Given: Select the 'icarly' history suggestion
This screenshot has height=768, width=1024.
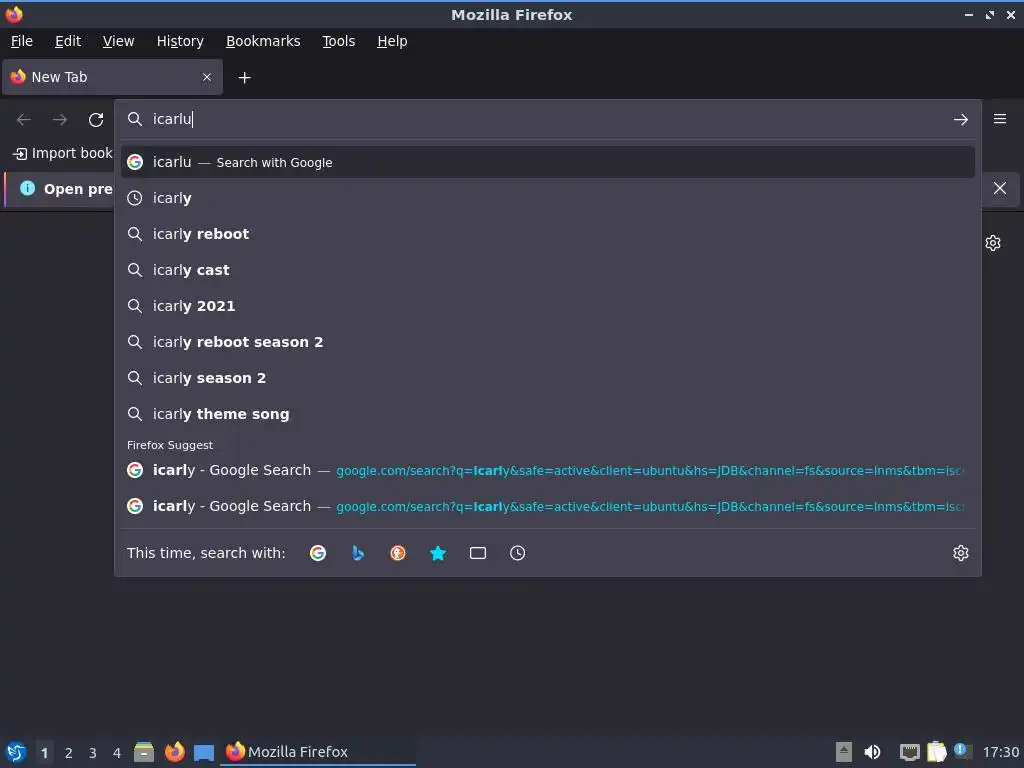Looking at the screenshot, I should pyautogui.click(x=547, y=198).
